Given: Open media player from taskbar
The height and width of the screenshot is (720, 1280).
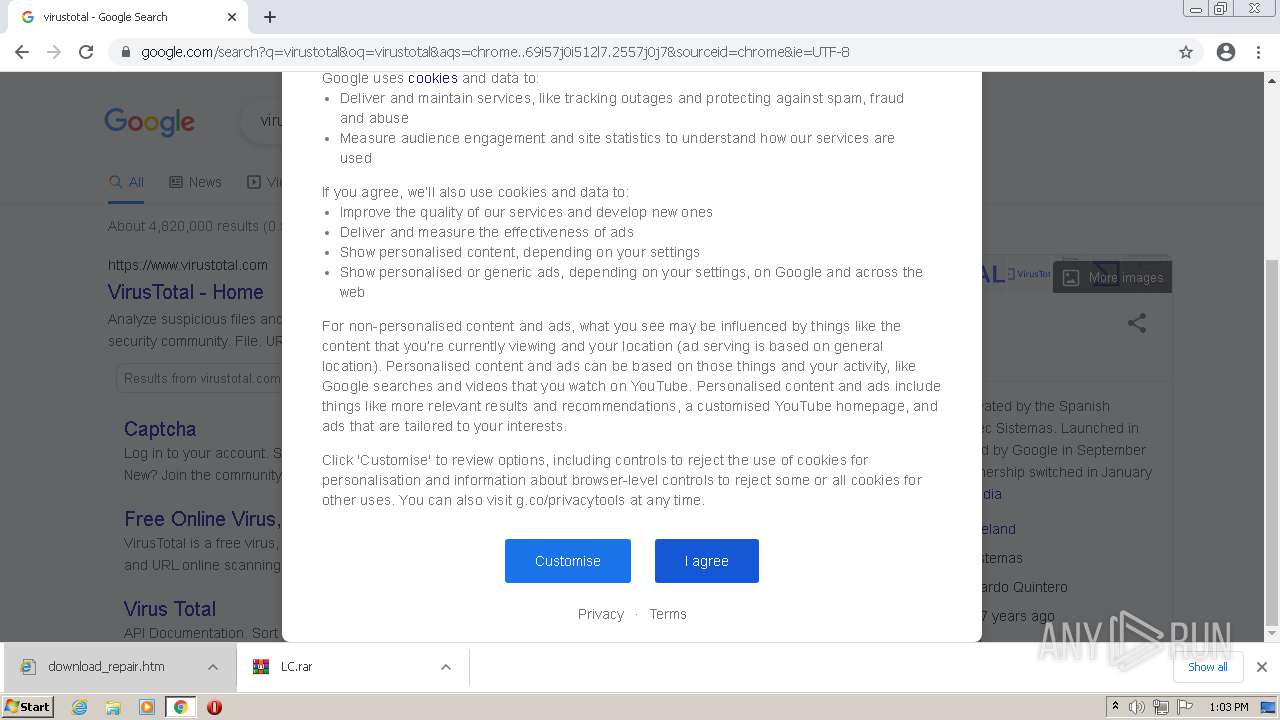Looking at the screenshot, I should coord(147,707).
